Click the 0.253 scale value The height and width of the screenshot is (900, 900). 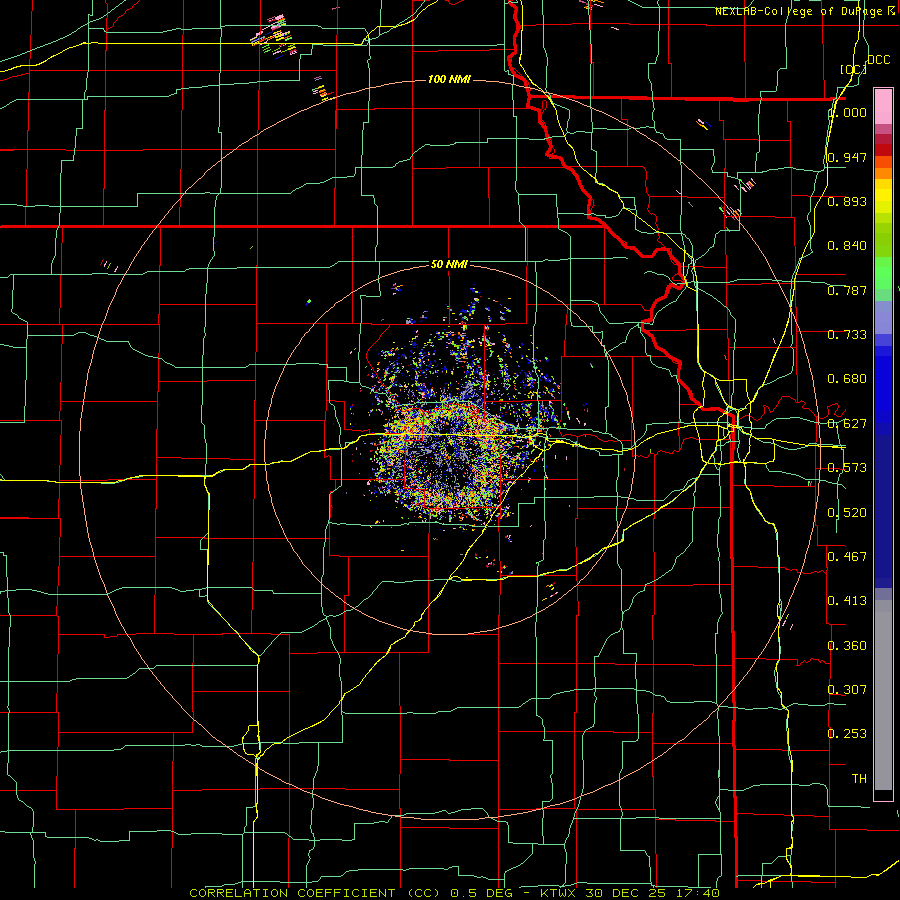click(x=847, y=734)
